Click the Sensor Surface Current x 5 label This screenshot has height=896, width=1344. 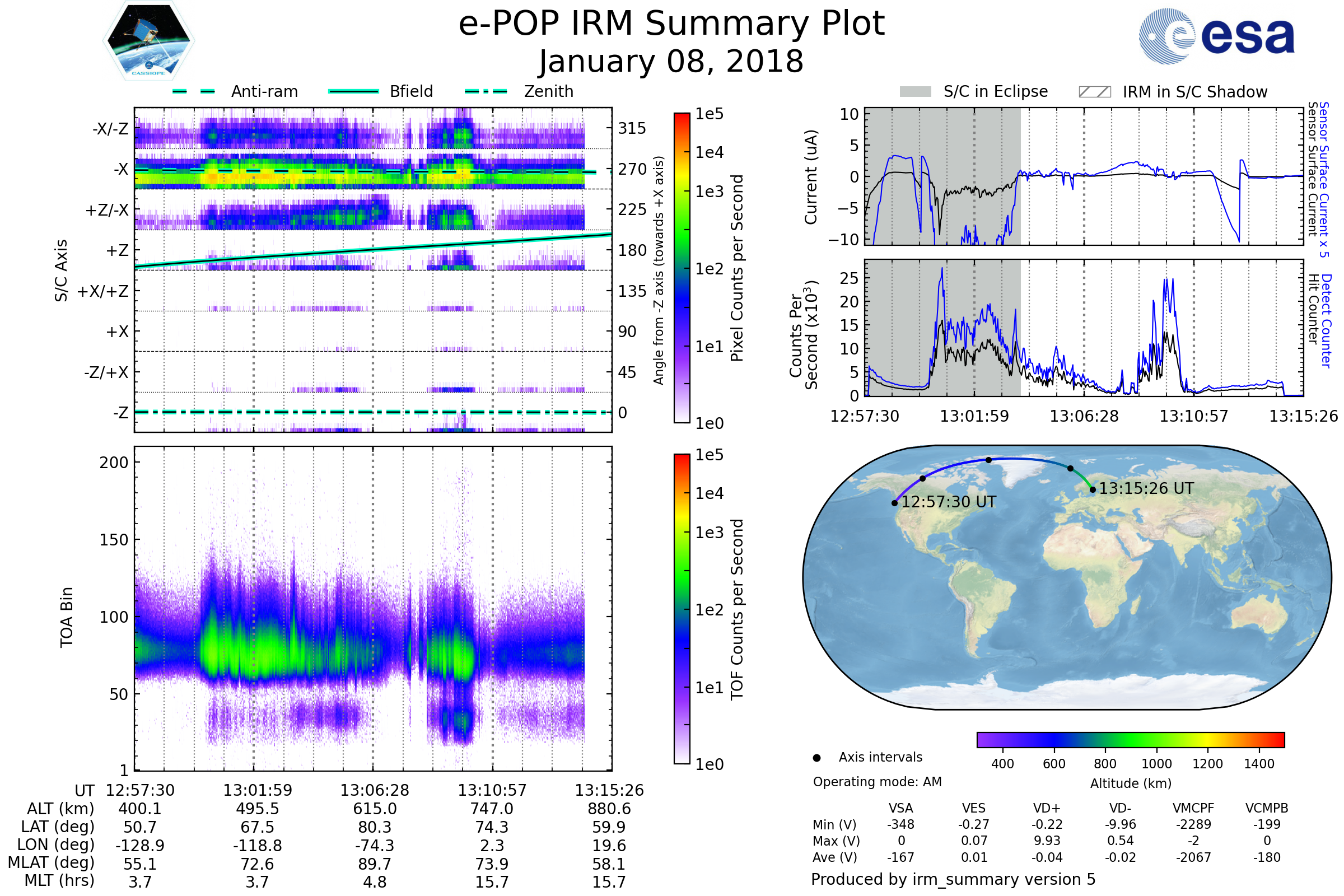pyautogui.click(x=1323, y=180)
